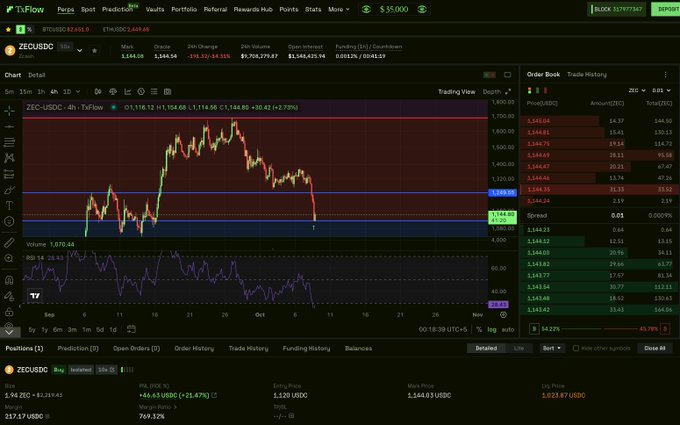Image resolution: width=680 pixels, height=425 pixels.
Task: Click the TradingView logo badge
Action: point(35,296)
